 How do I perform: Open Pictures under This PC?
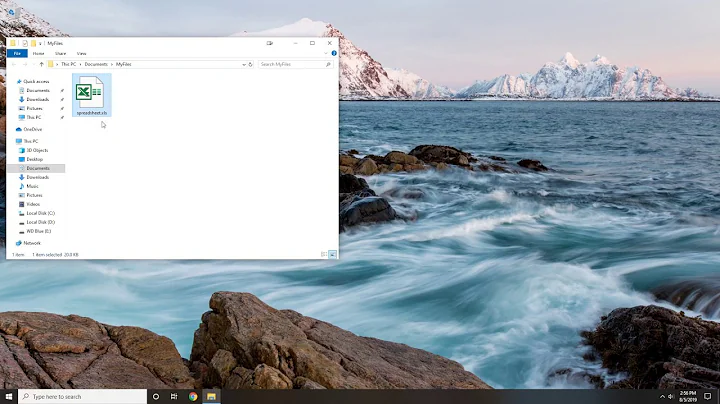coord(34,195)
